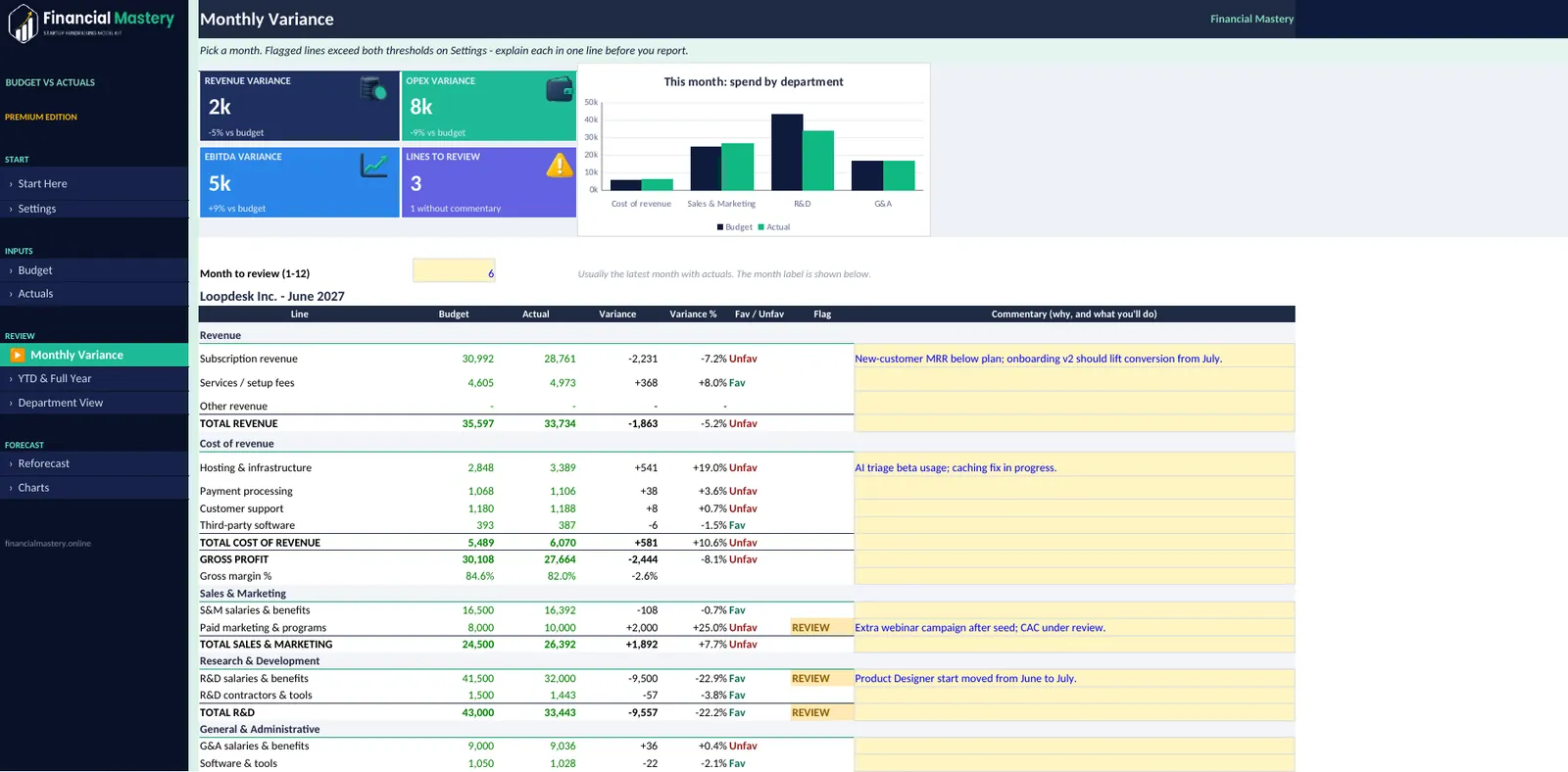Select the Sales & Marketing actual bar
Viewport: 1568px width, 772px height.
(738, 167)
